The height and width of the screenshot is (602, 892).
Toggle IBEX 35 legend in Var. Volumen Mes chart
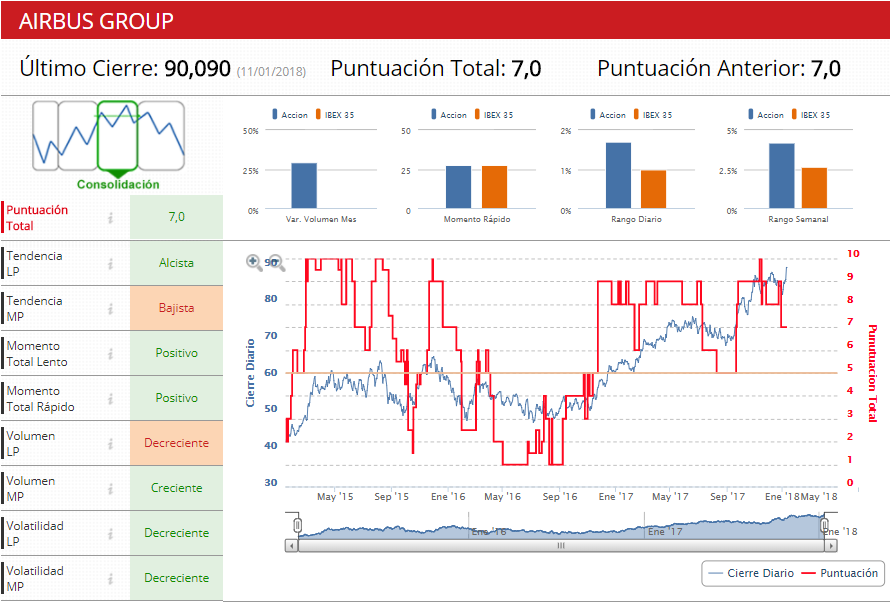point(335,114)
